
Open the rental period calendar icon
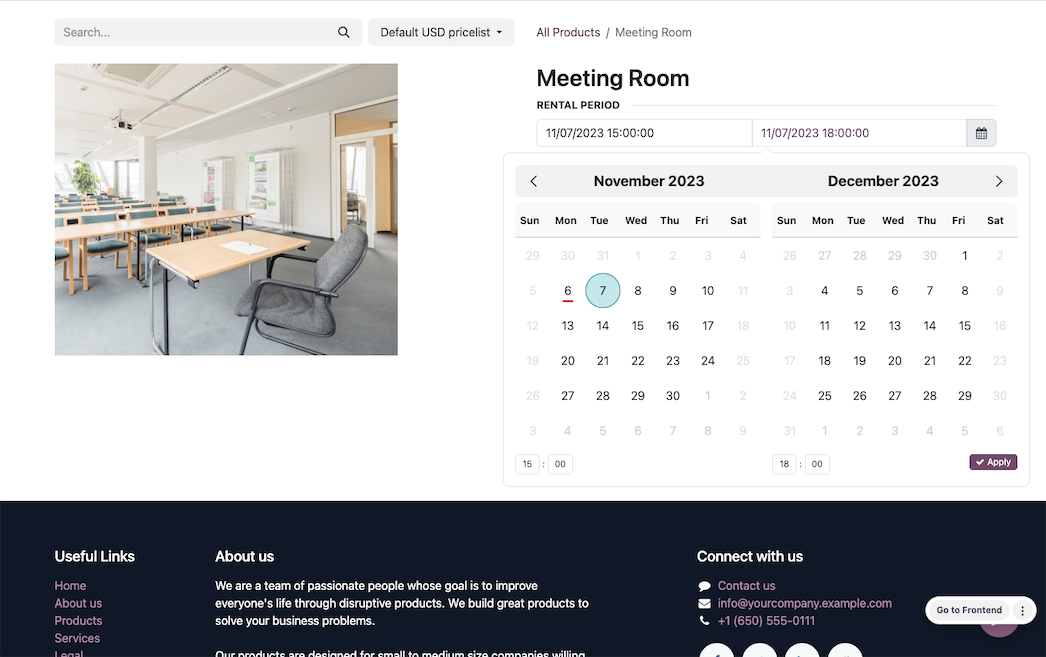(981, 132)
